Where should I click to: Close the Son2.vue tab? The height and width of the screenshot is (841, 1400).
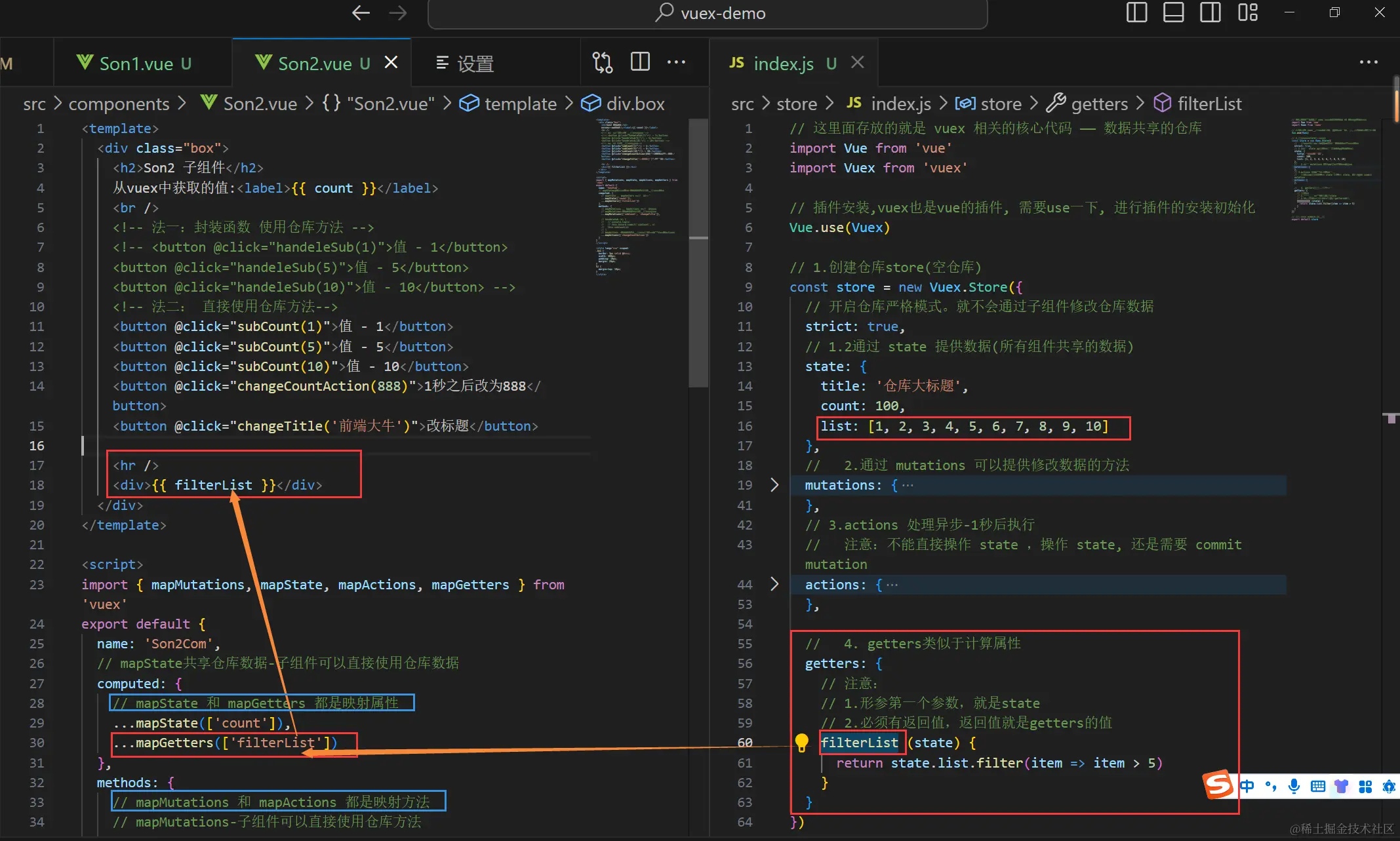391,62
